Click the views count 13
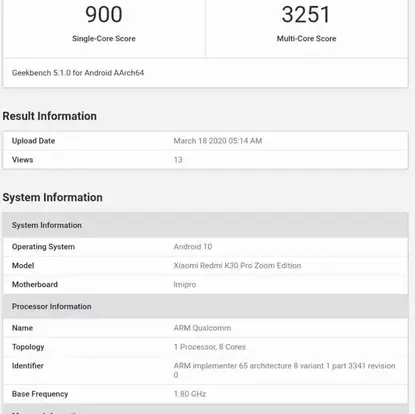 pos(178,160)
